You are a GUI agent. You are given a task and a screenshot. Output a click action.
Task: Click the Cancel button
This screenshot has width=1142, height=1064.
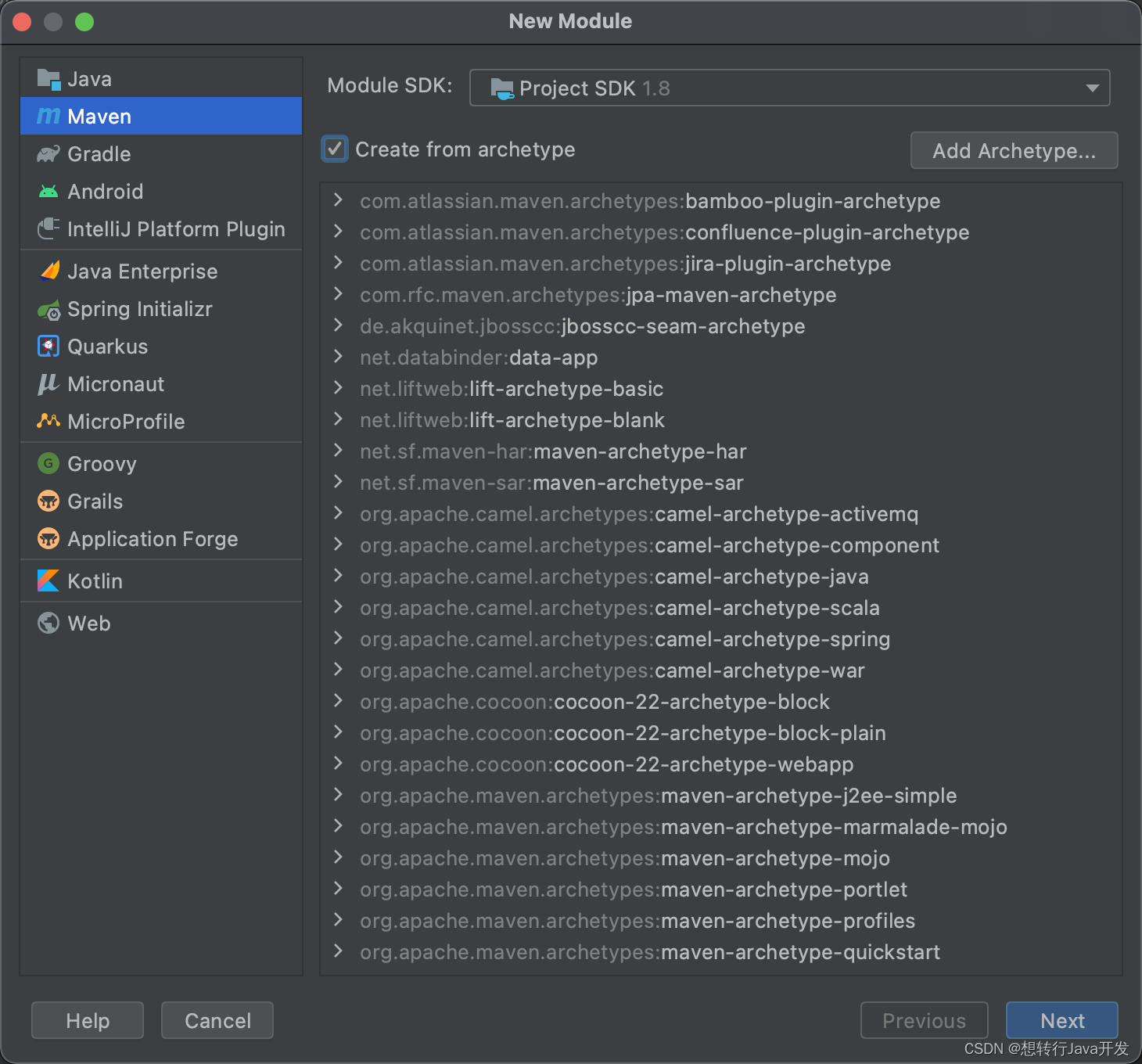coord(217,1020)
